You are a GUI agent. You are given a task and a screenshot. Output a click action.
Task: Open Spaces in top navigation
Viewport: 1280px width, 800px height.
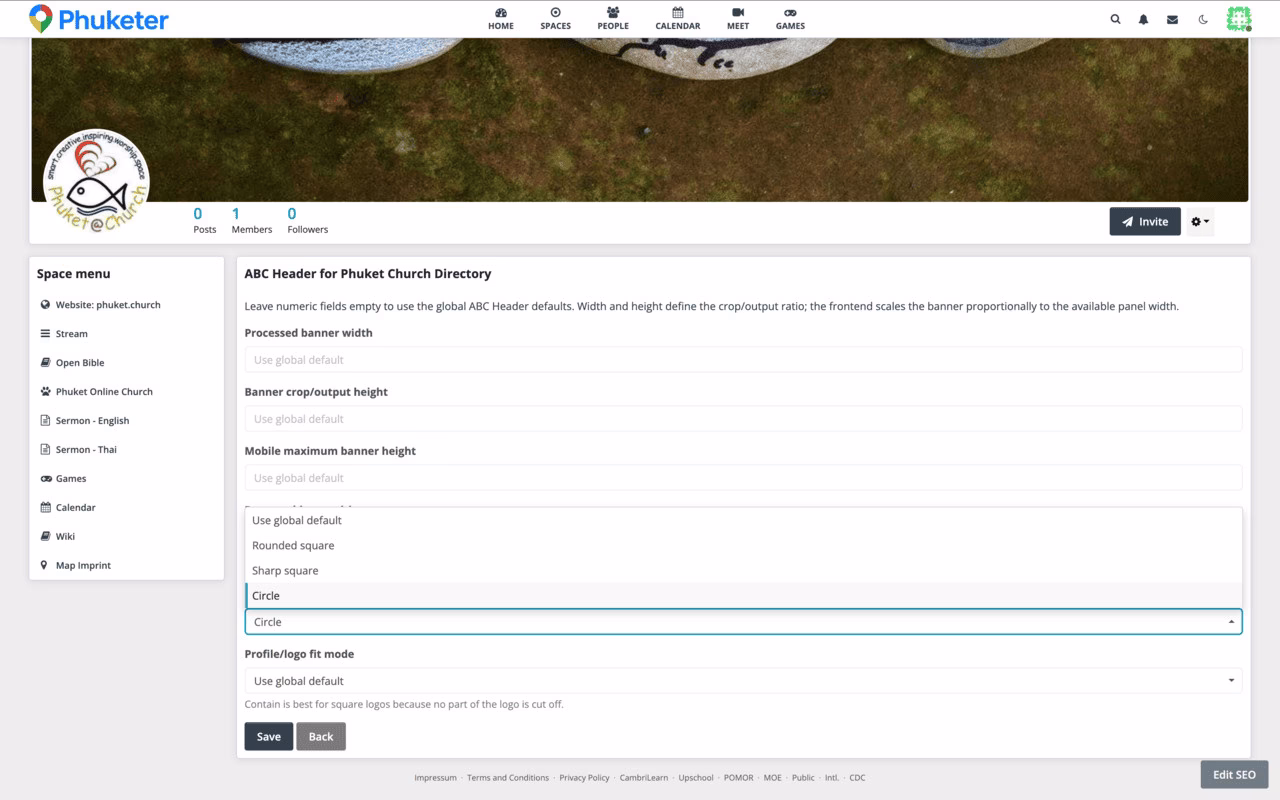555,19
